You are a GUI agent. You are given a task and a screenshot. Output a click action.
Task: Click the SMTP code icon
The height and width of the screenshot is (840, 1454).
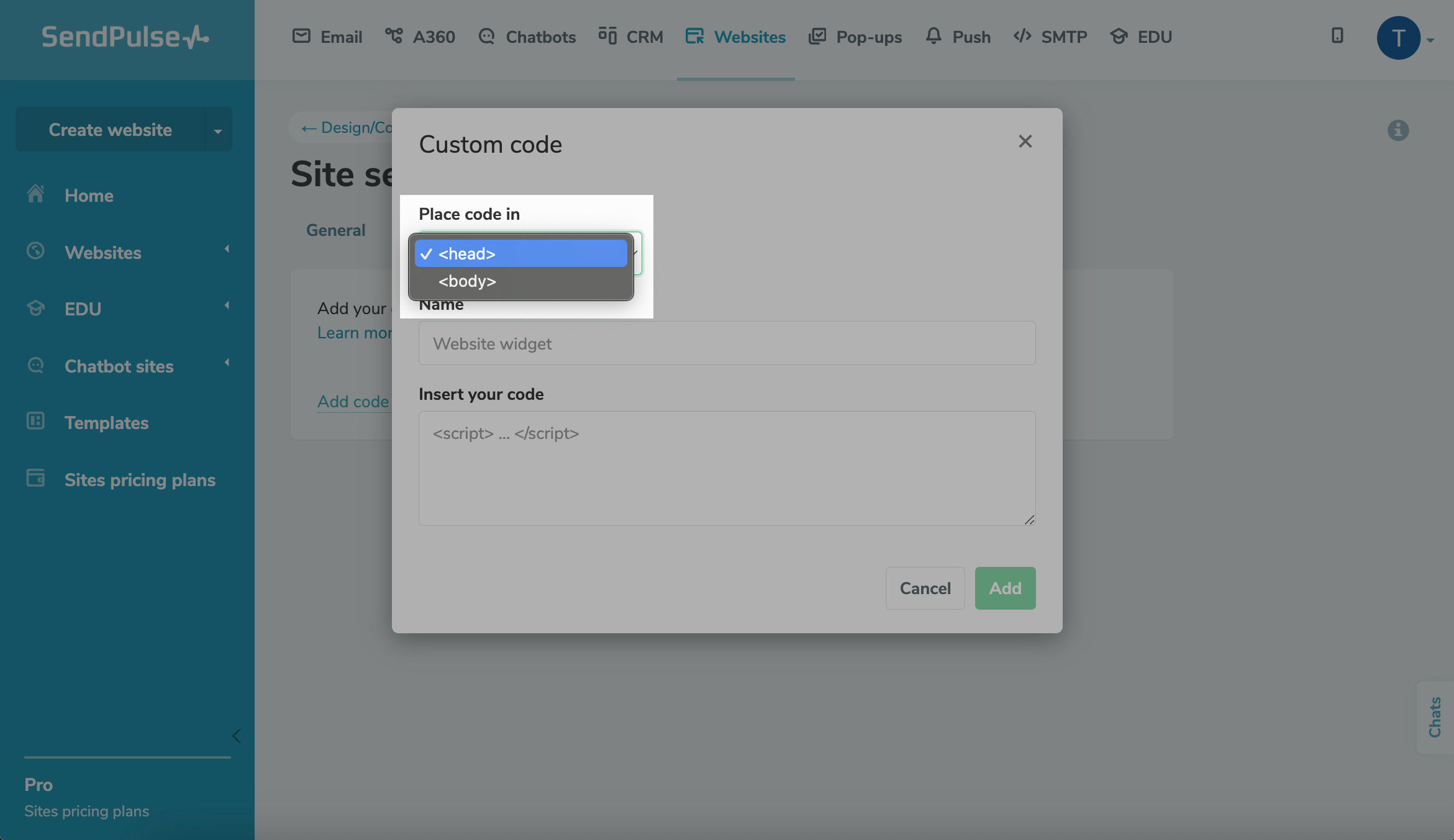tap(1022, 36)
